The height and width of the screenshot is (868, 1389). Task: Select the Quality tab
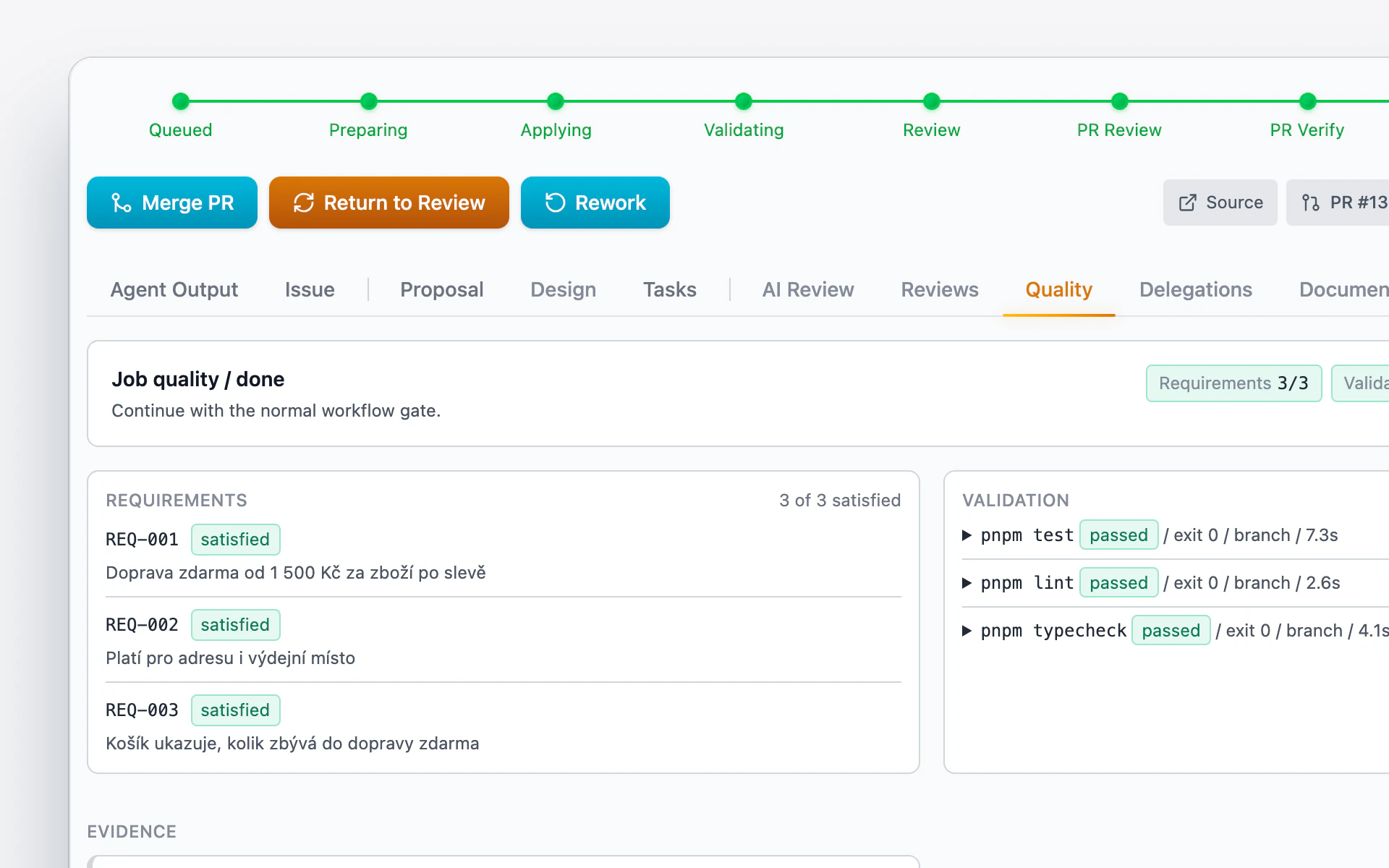pos(1059,289)
